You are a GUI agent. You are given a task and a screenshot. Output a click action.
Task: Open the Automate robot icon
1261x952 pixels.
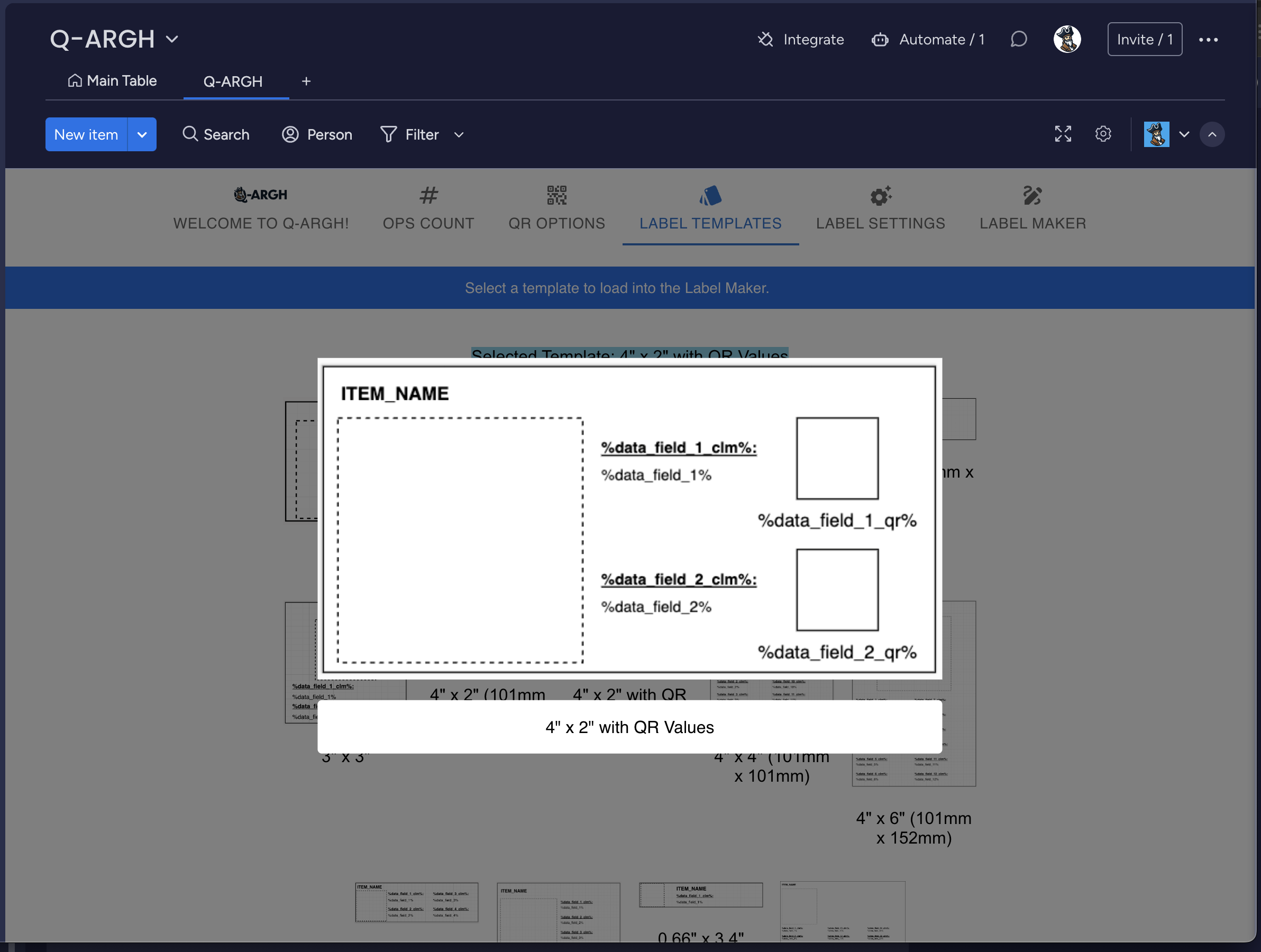(x=880, y=39)
